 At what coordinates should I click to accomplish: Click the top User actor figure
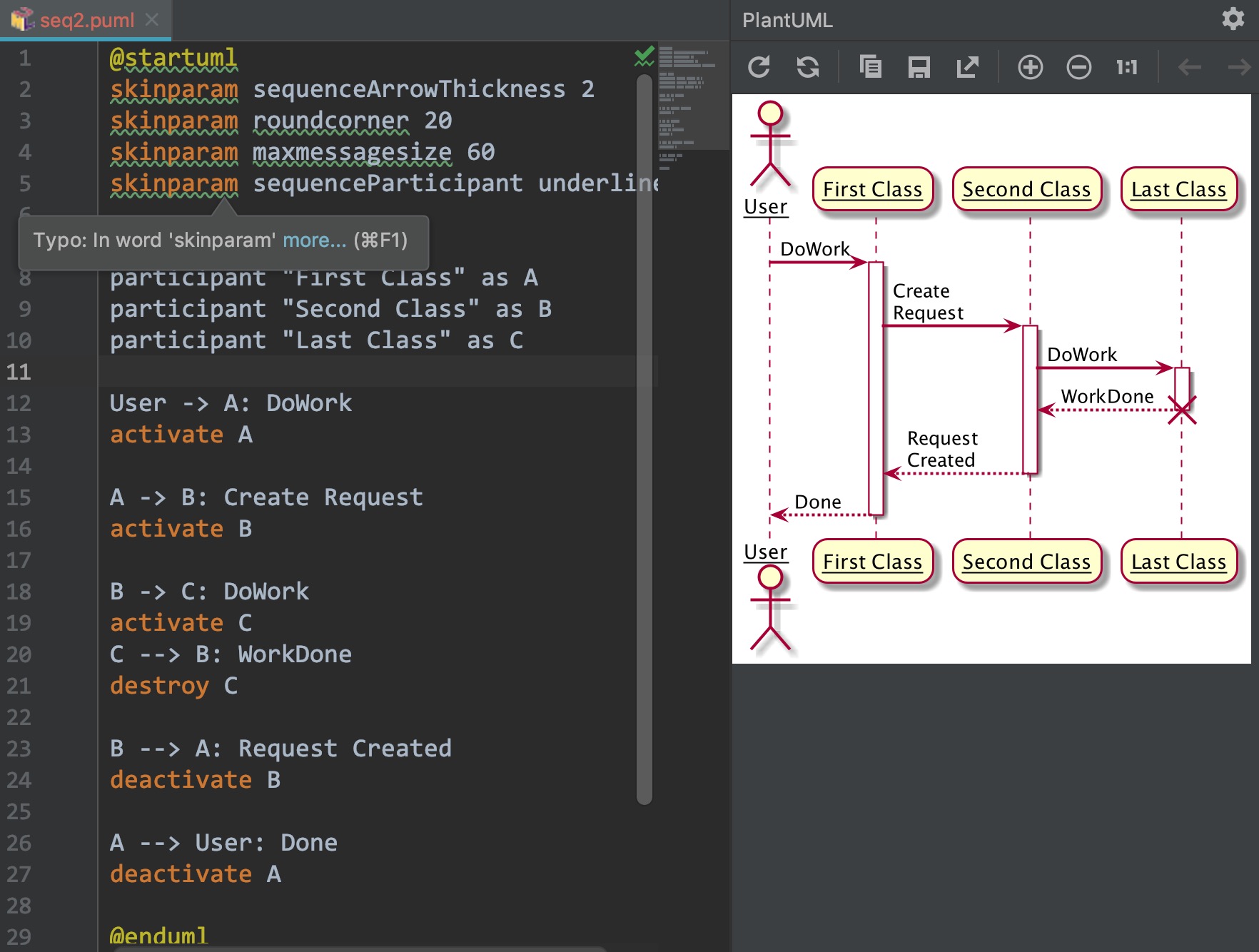tap(770, 145)
